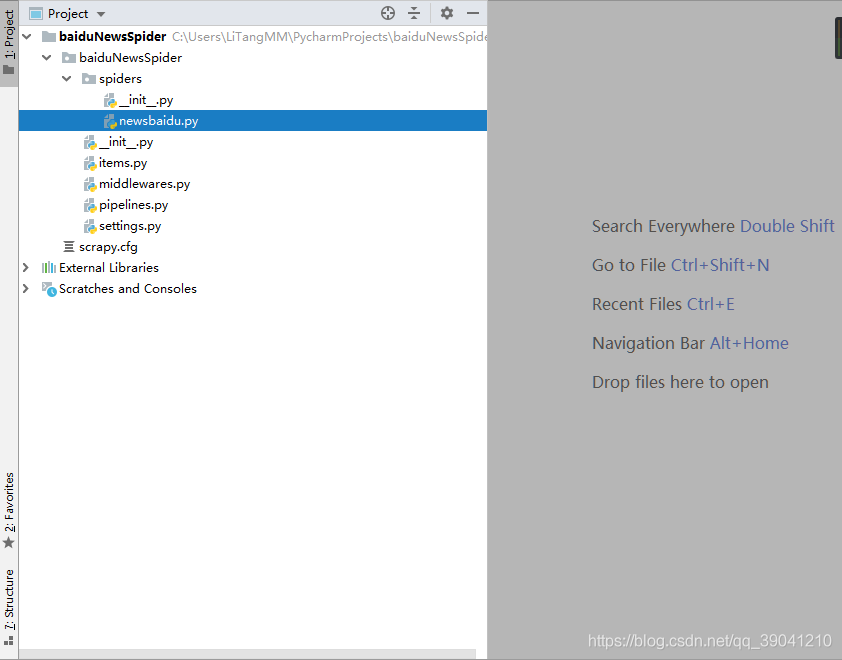Viewport: 842px width, 660px height.
Task: Click the Collapse All icon in Project toolbar
Action: pos(414,13)
